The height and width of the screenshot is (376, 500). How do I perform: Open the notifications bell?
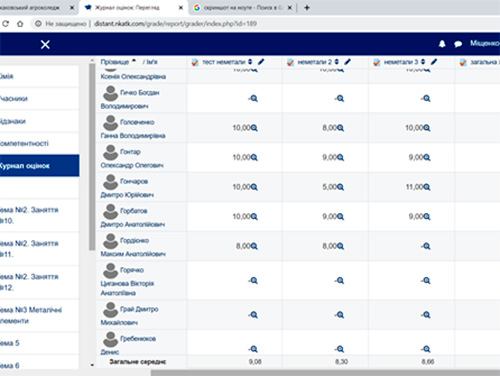click(442, 44)
